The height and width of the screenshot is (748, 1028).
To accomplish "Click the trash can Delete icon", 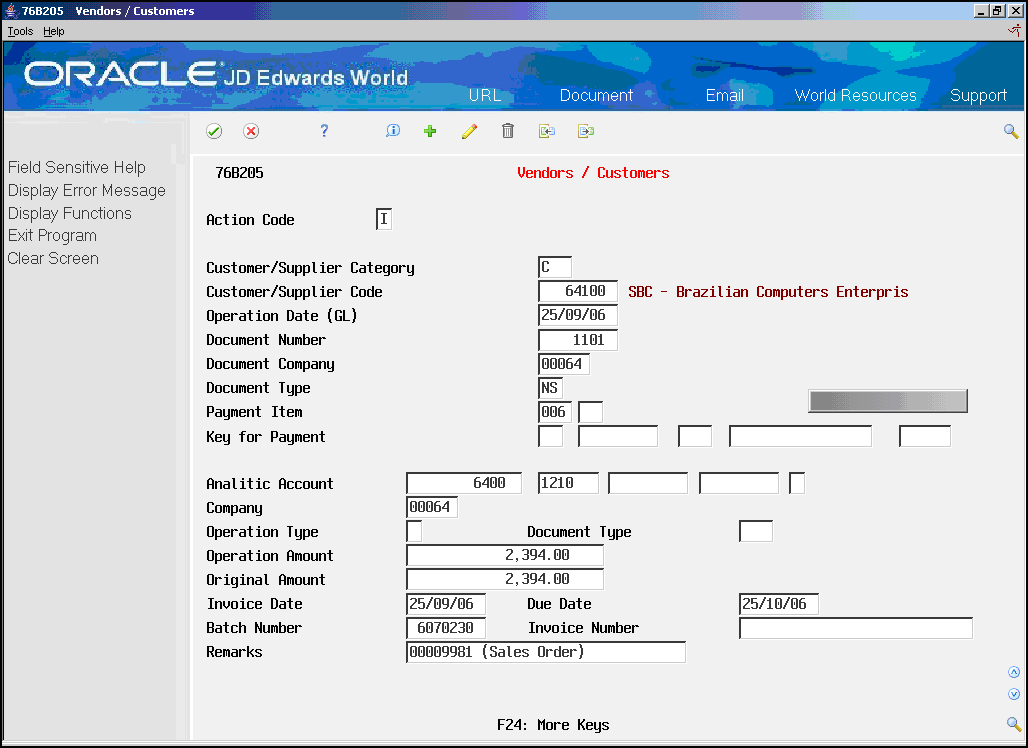I will (x=507, y=131).
